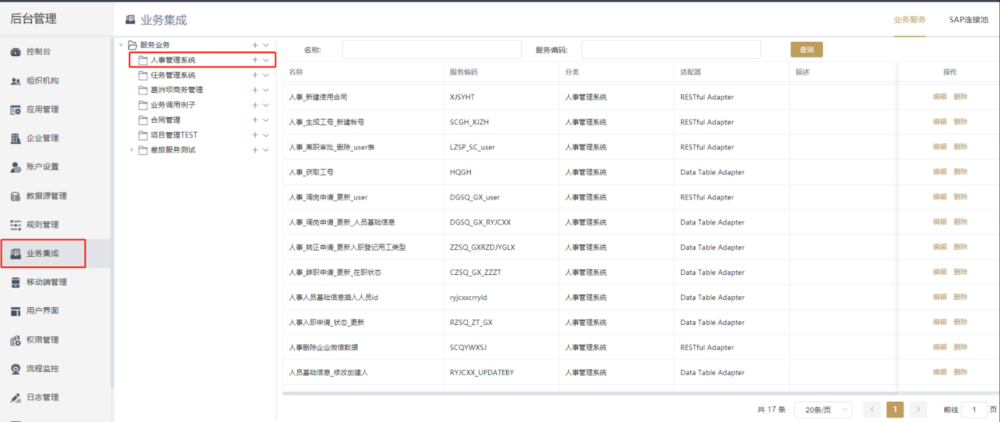Open the 控制台 dashboard in sidebar

pos(40,51)
